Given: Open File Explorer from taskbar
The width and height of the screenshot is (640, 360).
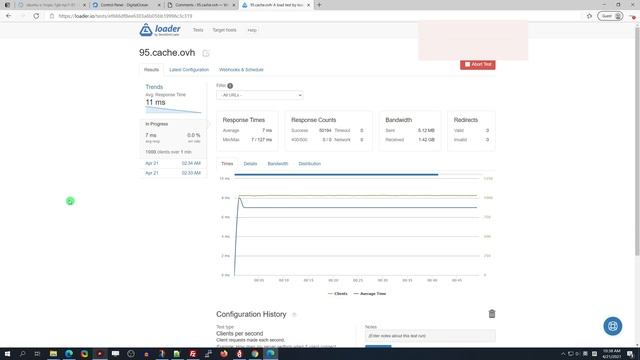Looking at the screenshot, I should (53, 354).
